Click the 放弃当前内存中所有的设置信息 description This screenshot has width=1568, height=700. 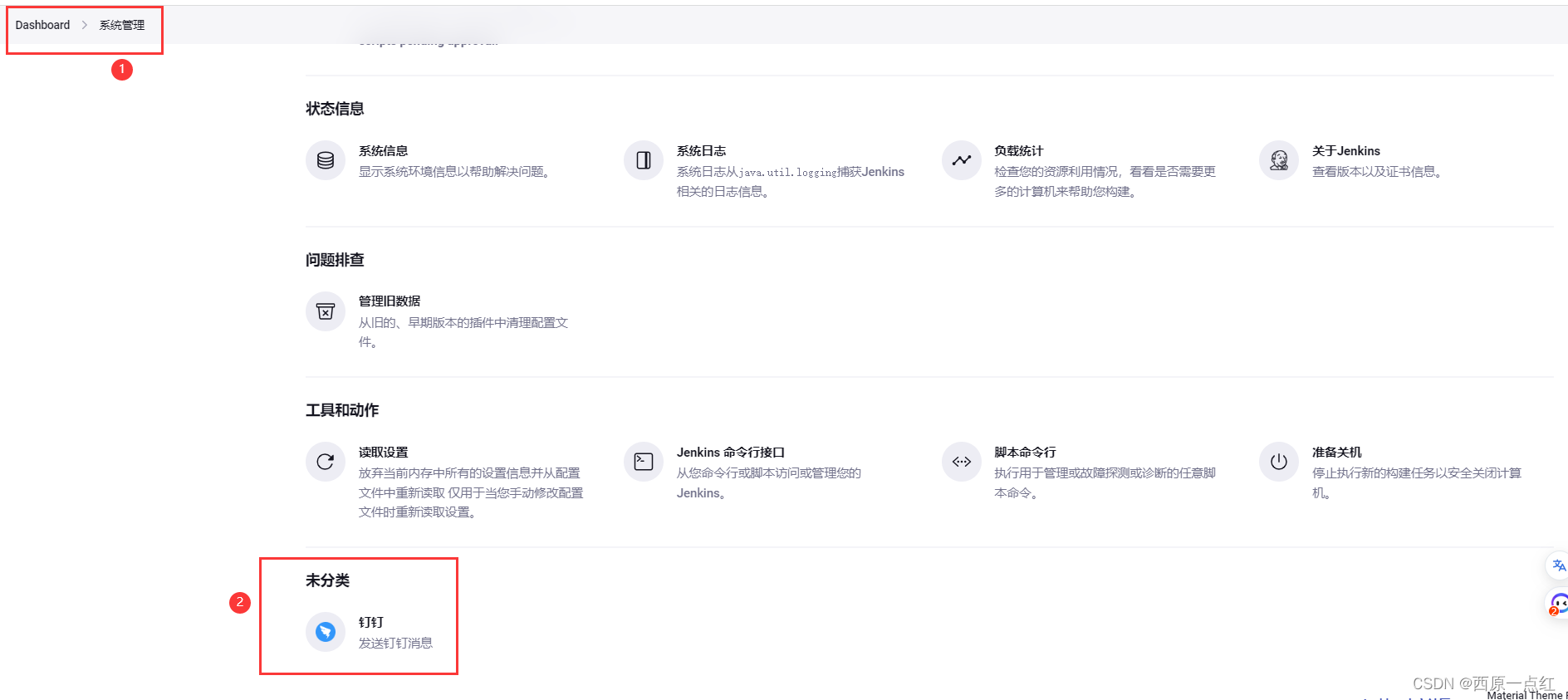[471, 492]
